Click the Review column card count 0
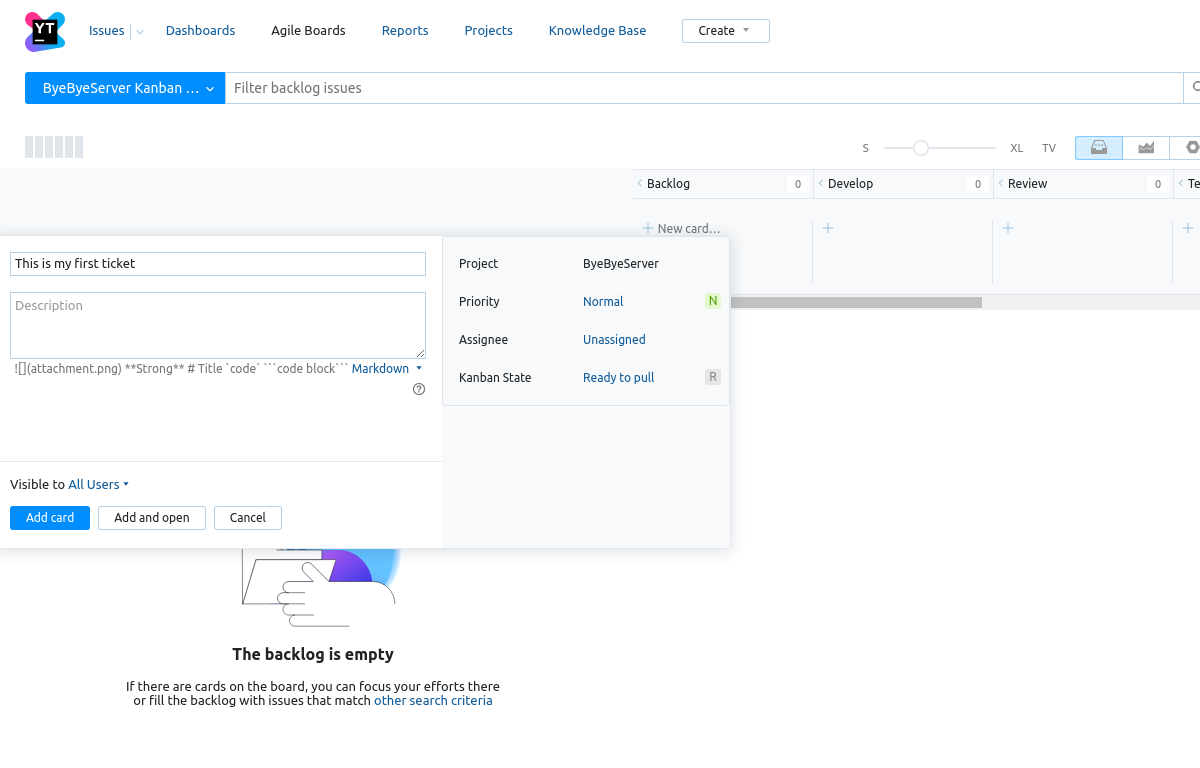 click(1158, 184)
